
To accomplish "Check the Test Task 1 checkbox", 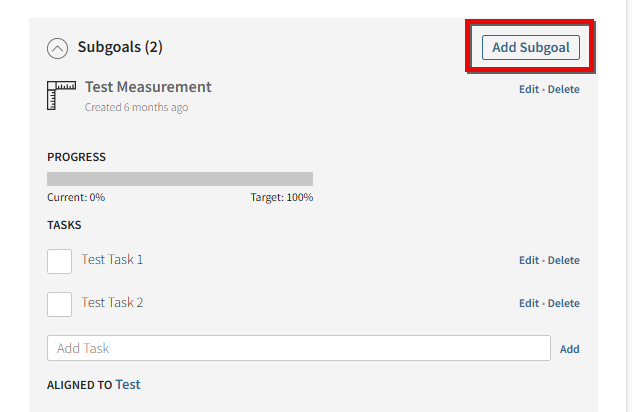I will coord(59,261).
